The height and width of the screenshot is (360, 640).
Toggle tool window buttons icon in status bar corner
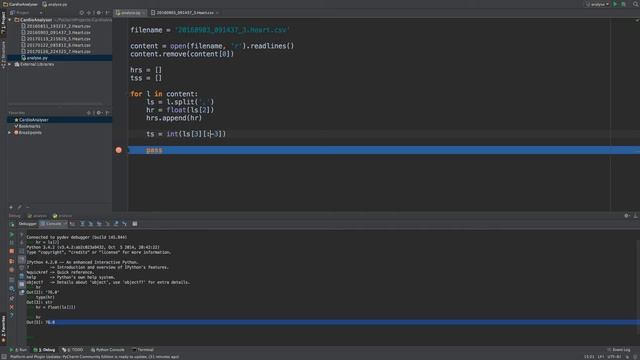point(4,357)
